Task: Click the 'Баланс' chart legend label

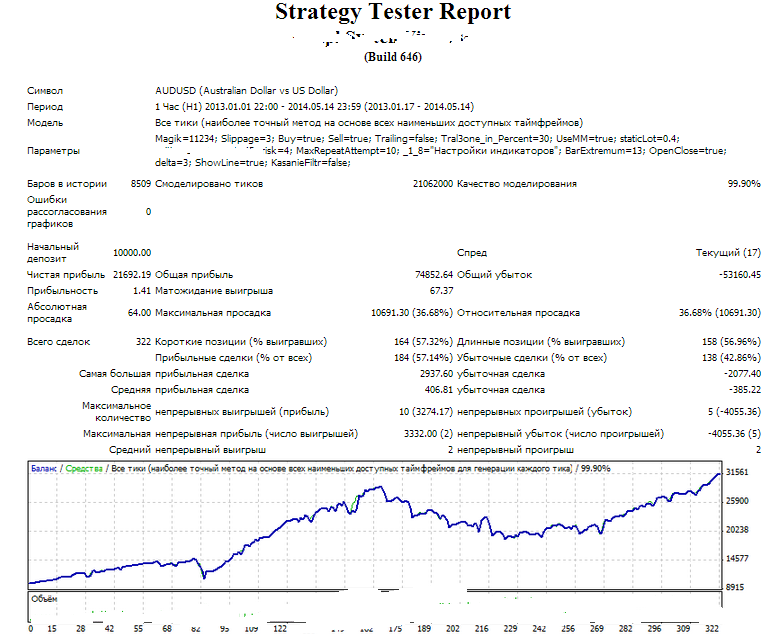Action: coord(44,468)
